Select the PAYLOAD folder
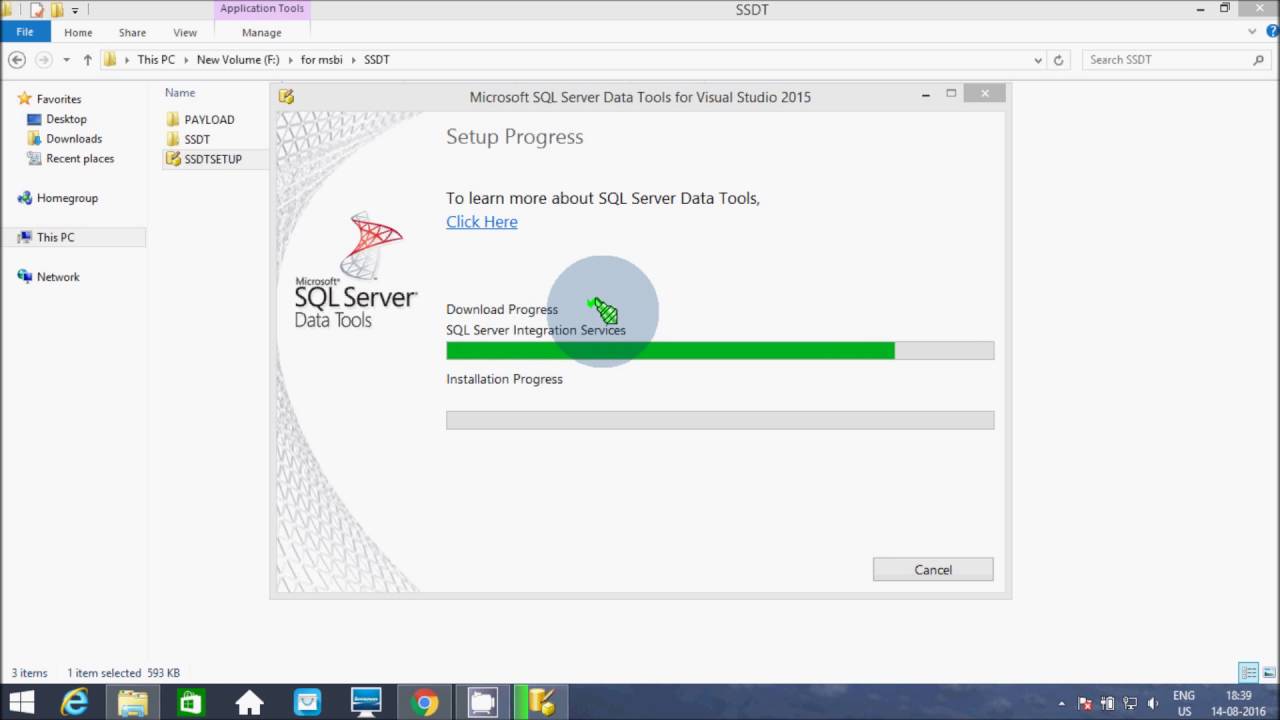The image size is (1280, 720). (x=209, y=119)
